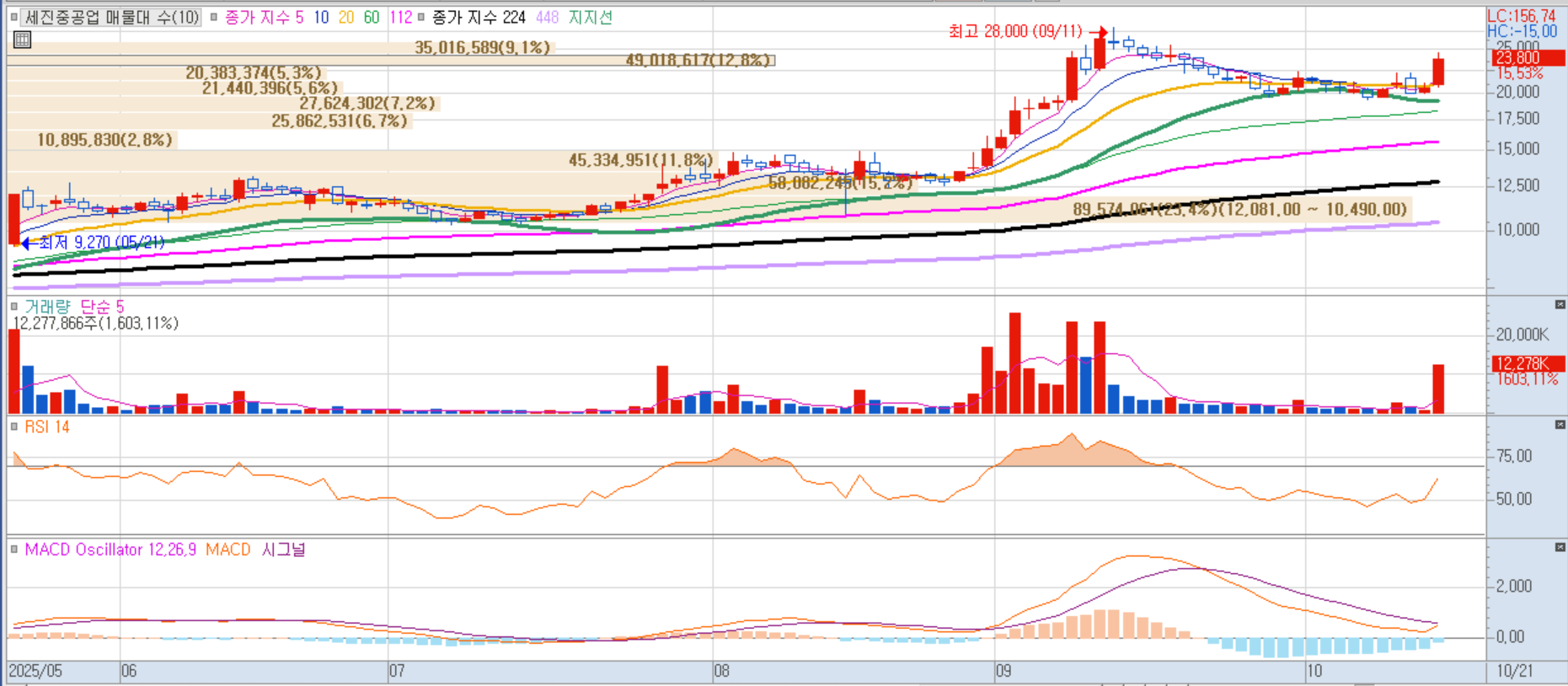Click the red 12,278K volume tag
The image size is (1568, 686).
click(x=1529, y=363)
